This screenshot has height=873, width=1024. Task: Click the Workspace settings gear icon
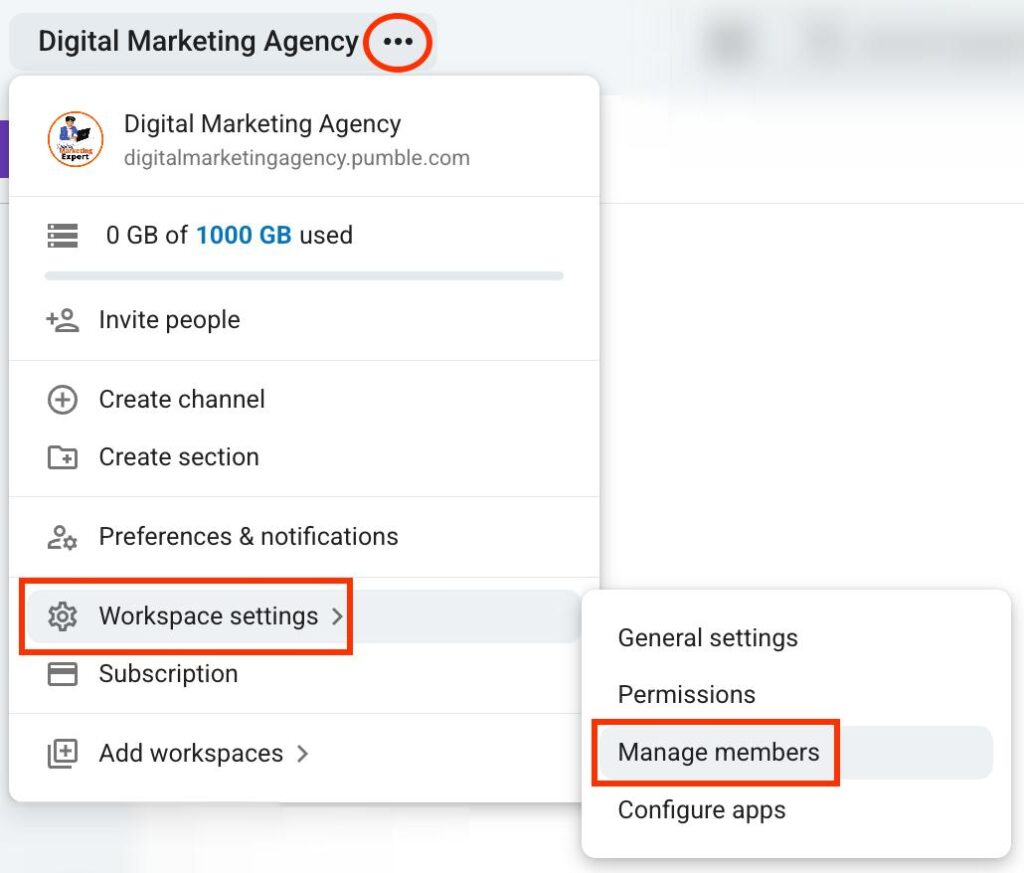pos(63,616)
